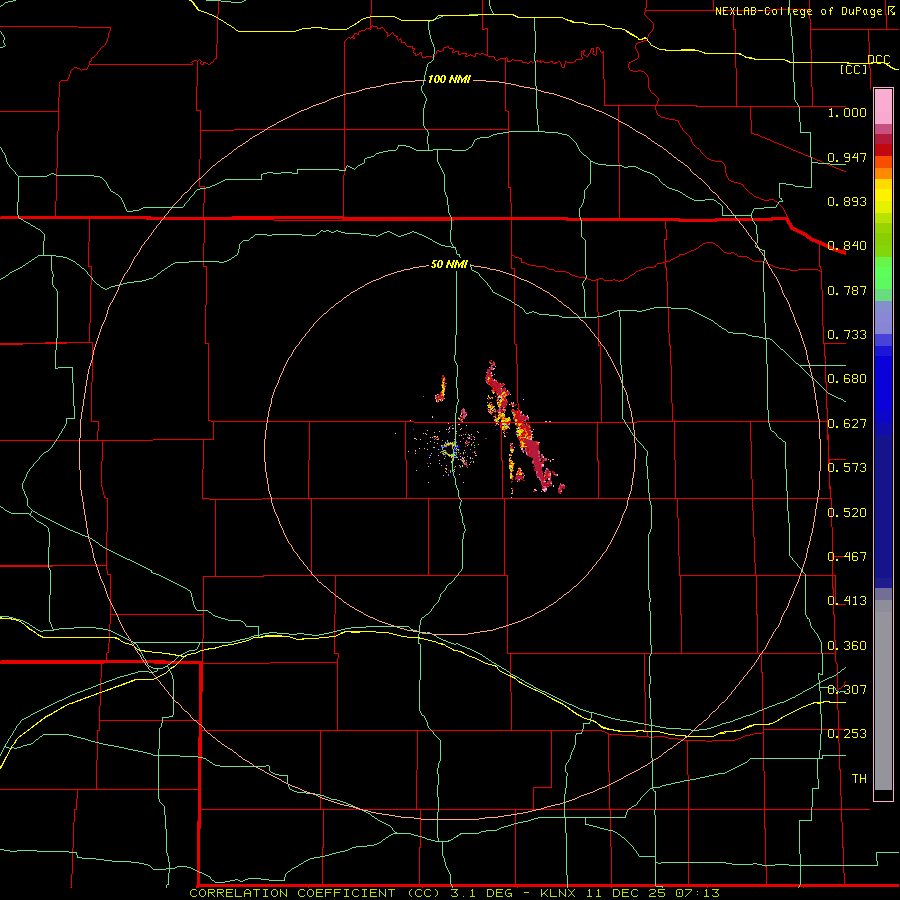Click the 0.840 scale value
This screenshot has width=900, height=900.
point(847,246)
